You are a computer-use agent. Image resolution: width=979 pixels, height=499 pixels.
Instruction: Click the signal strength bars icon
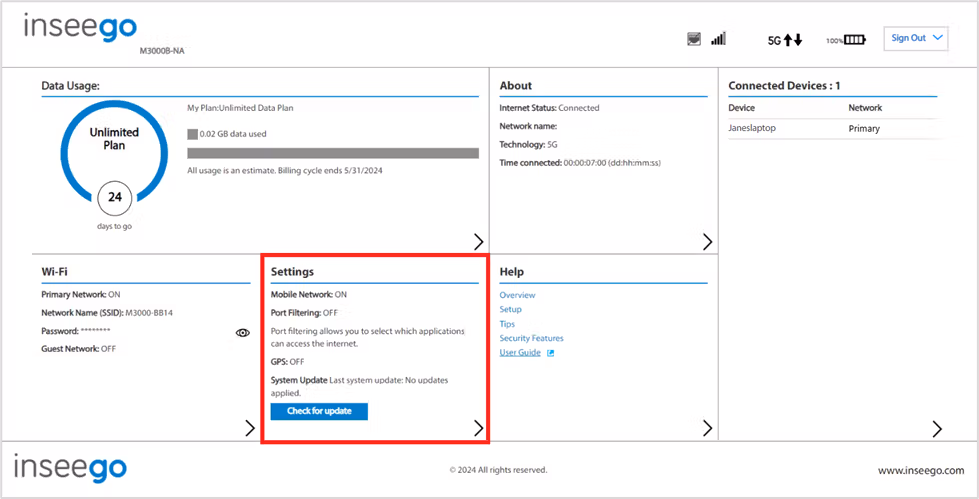[x=718, y=39]
